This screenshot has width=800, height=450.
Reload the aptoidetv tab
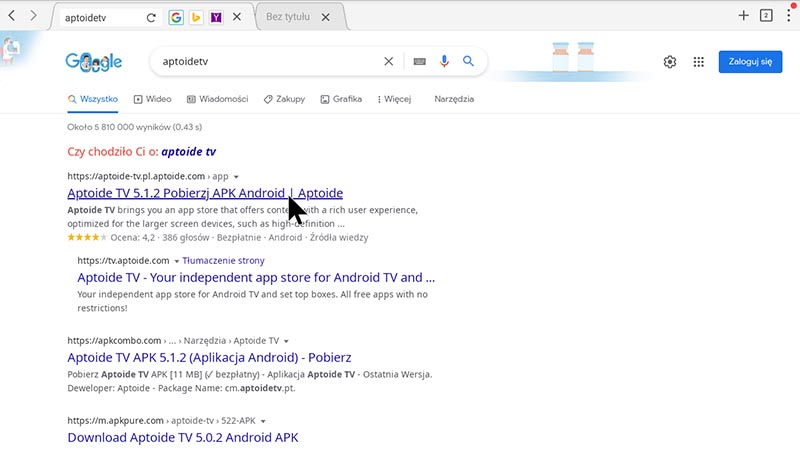[151, 18]
